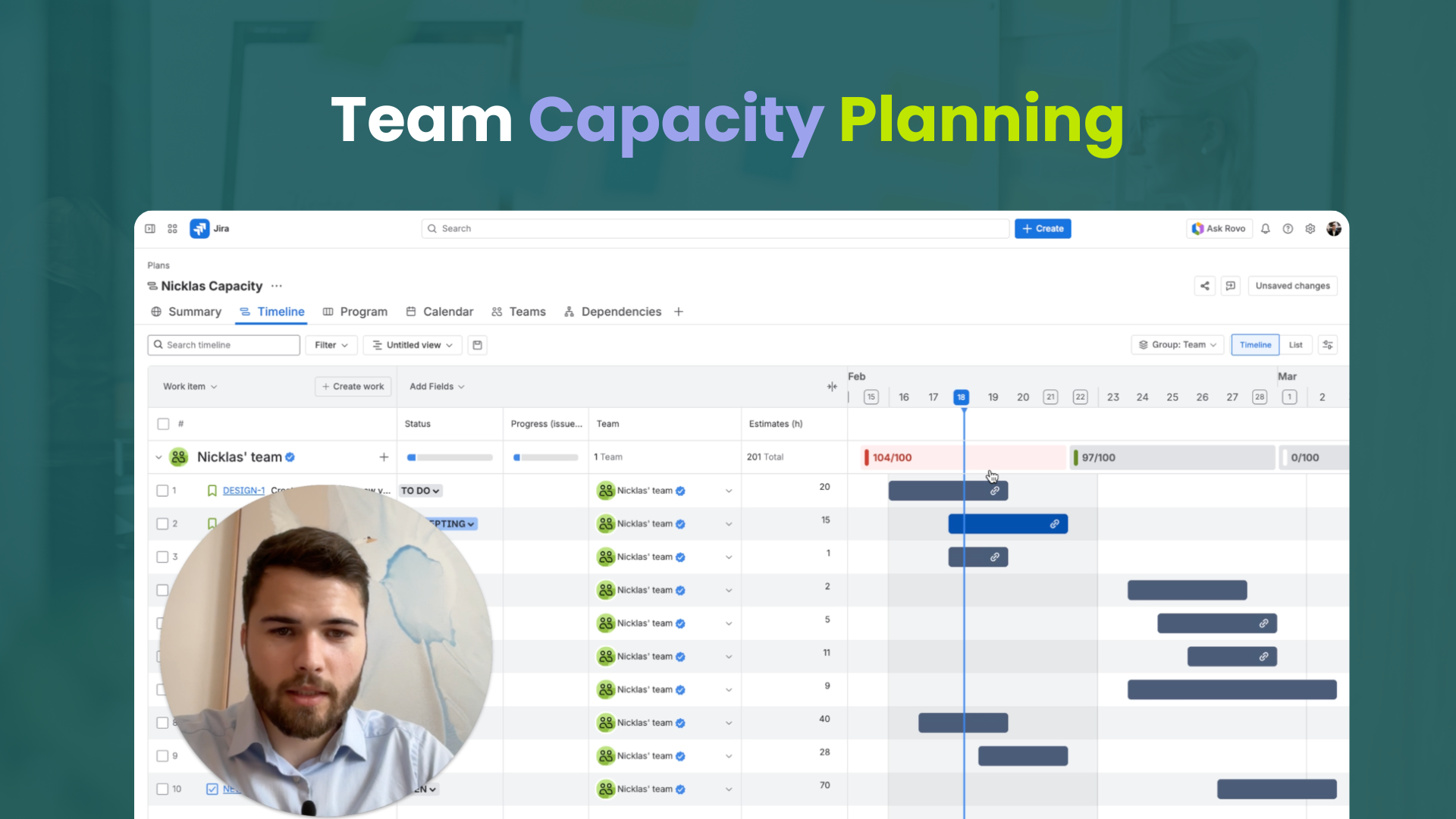1456x819 pixels.
Task: Toggle the sidebar collapse icon
Action: [150, 228]
